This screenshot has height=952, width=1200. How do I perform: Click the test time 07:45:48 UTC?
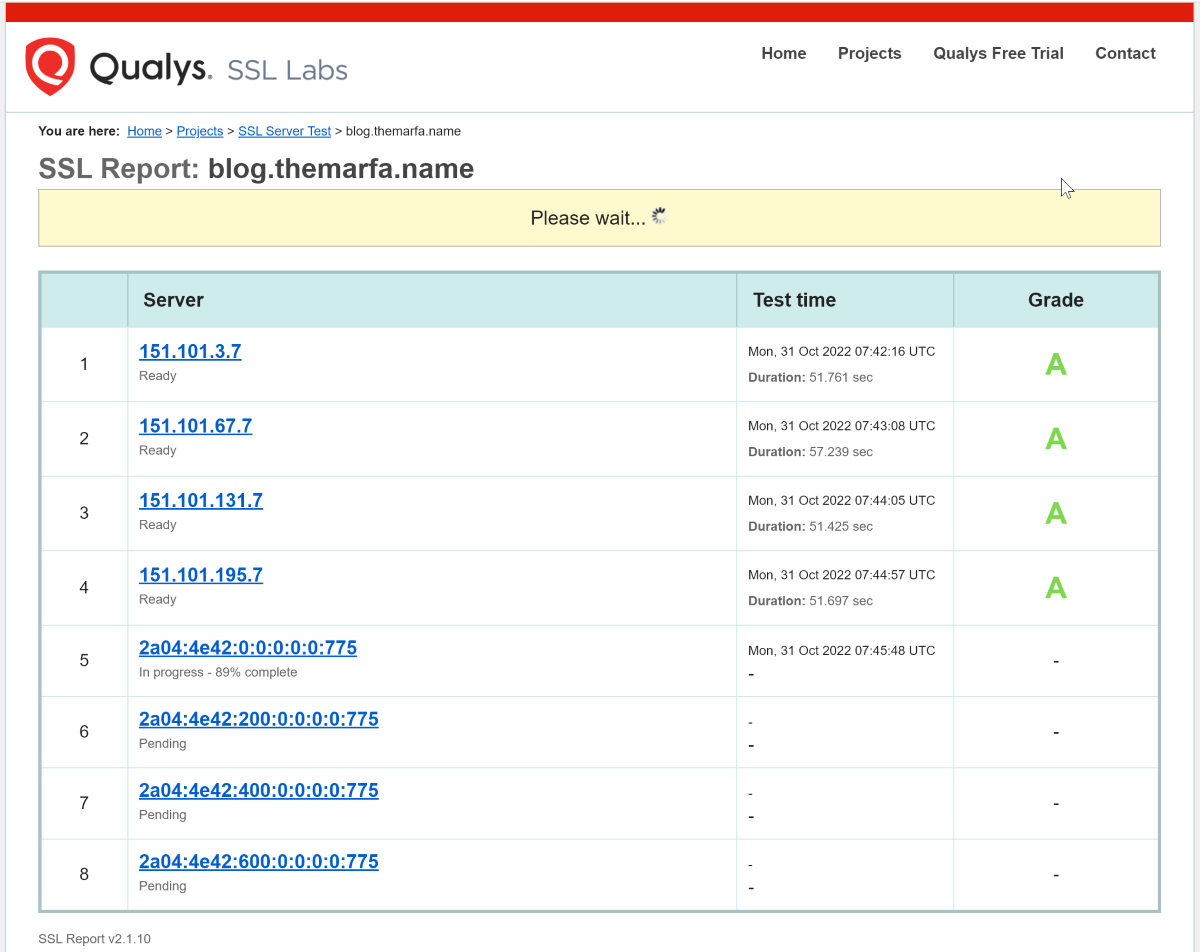pyautogui.click(x=842, y=650)
